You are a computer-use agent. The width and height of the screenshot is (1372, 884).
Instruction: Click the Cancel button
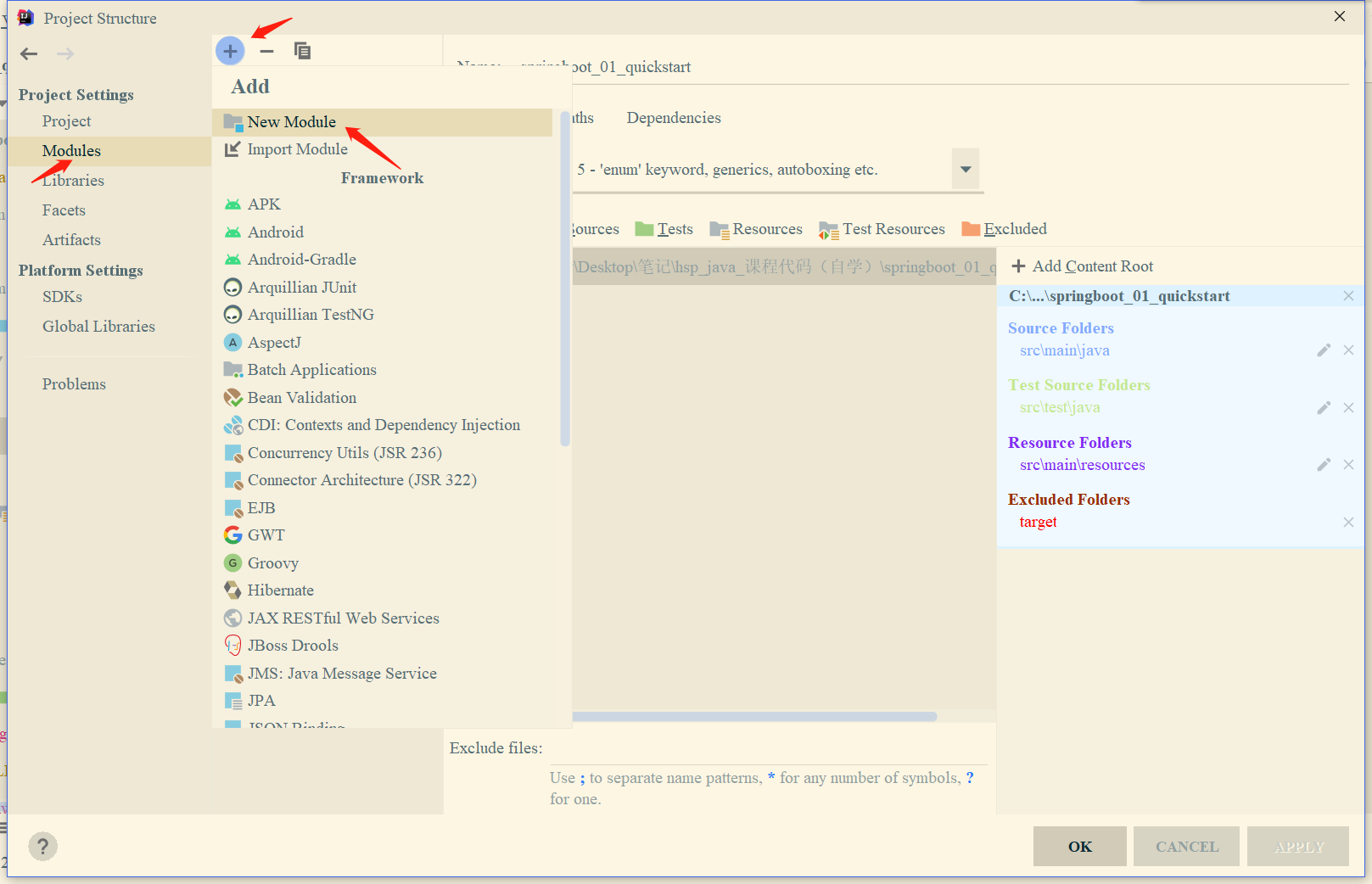coord(1187,847)
